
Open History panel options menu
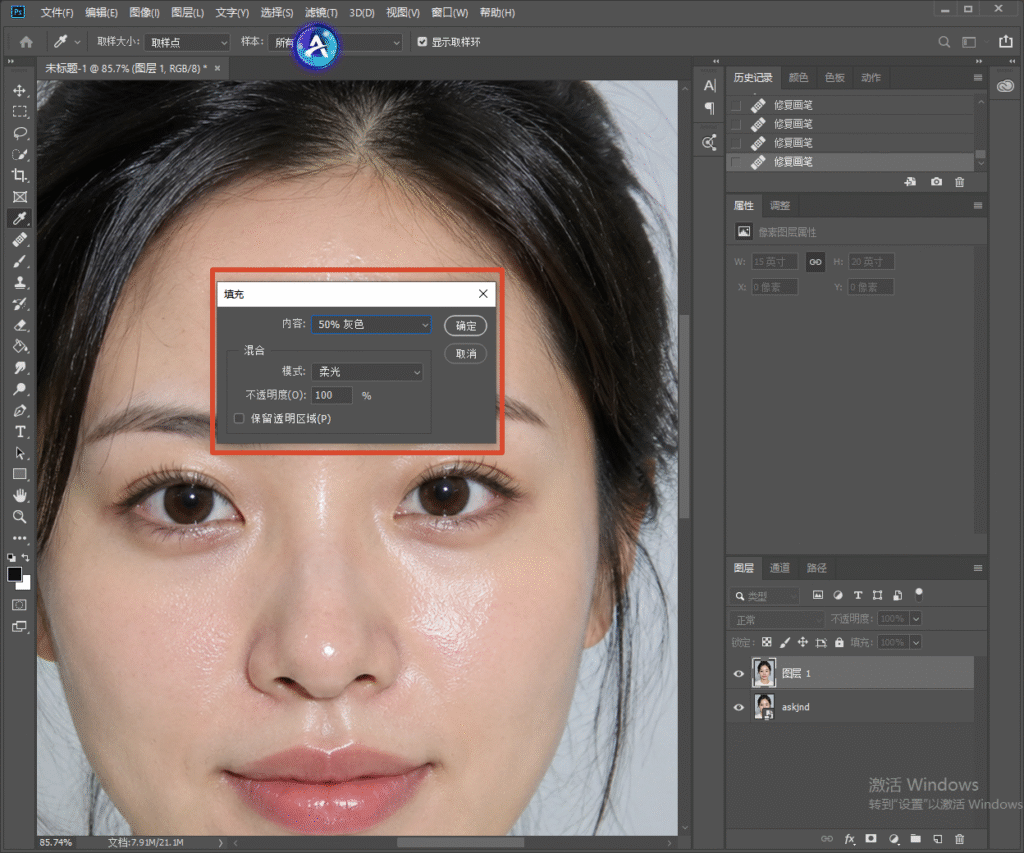pos(978,77)
